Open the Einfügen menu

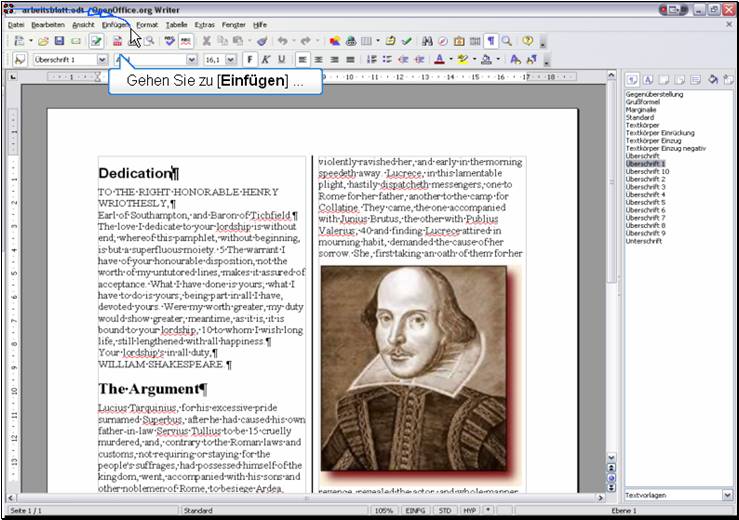click(x=115, y=23)
